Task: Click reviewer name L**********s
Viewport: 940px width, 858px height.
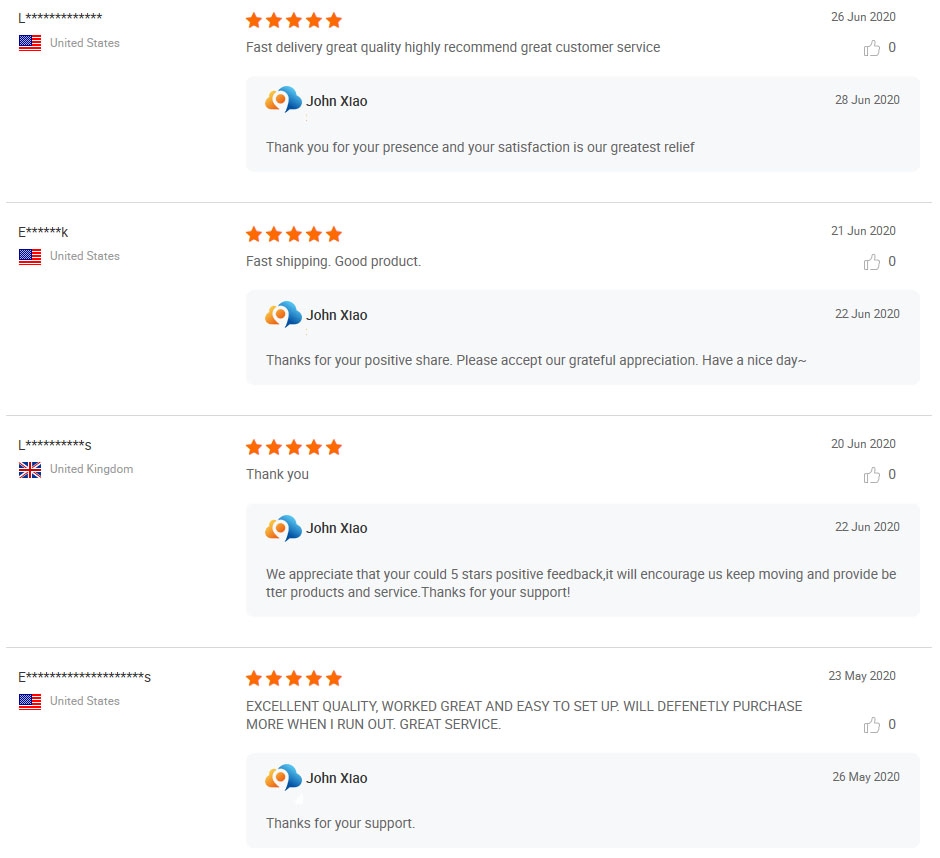Action: pos(55,445)
